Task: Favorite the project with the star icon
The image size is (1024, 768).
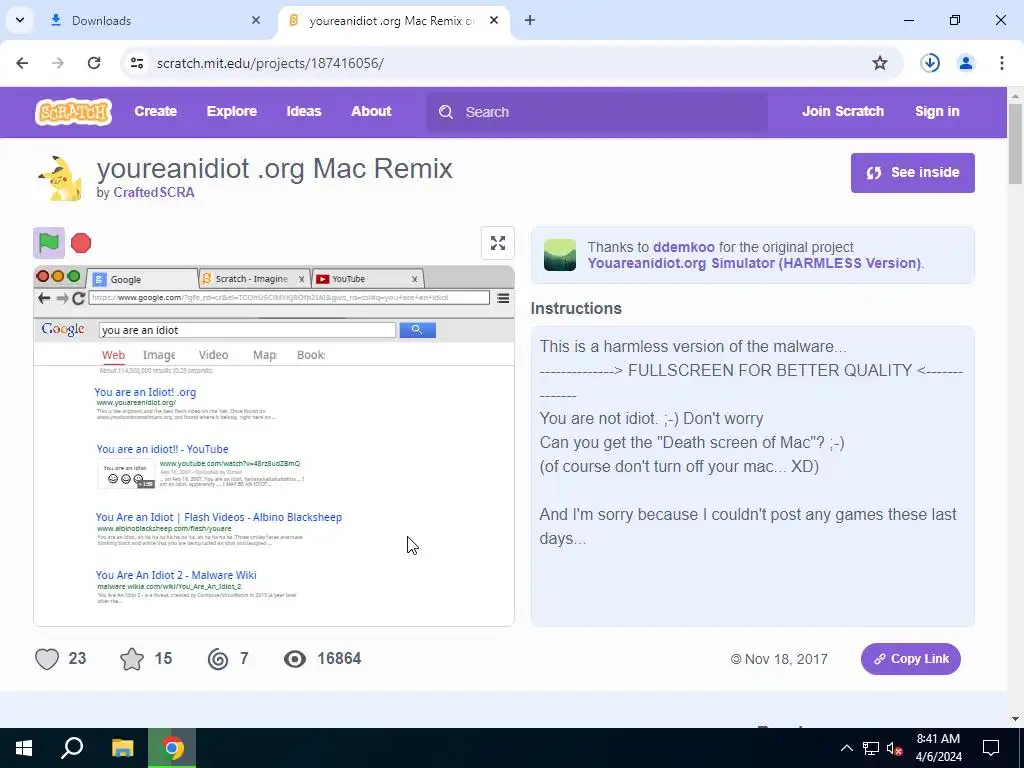Action: [132, 659]
